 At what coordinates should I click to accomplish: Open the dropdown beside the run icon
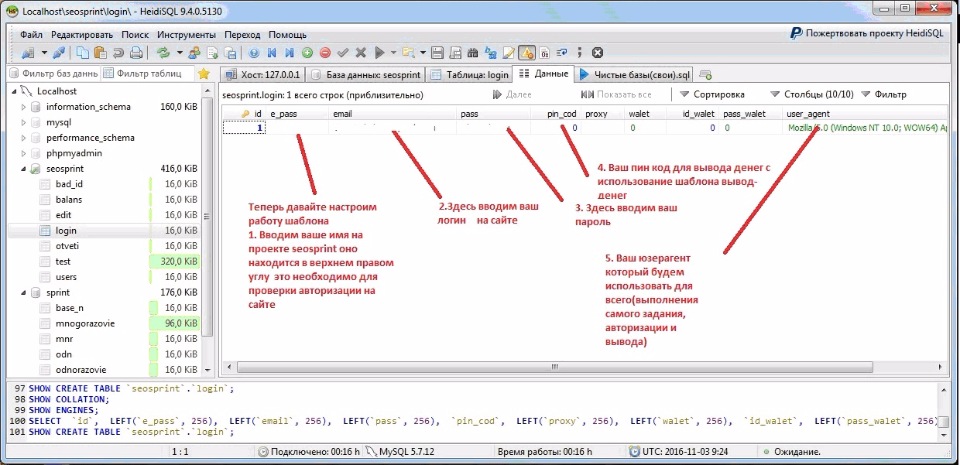pos(394,53)
